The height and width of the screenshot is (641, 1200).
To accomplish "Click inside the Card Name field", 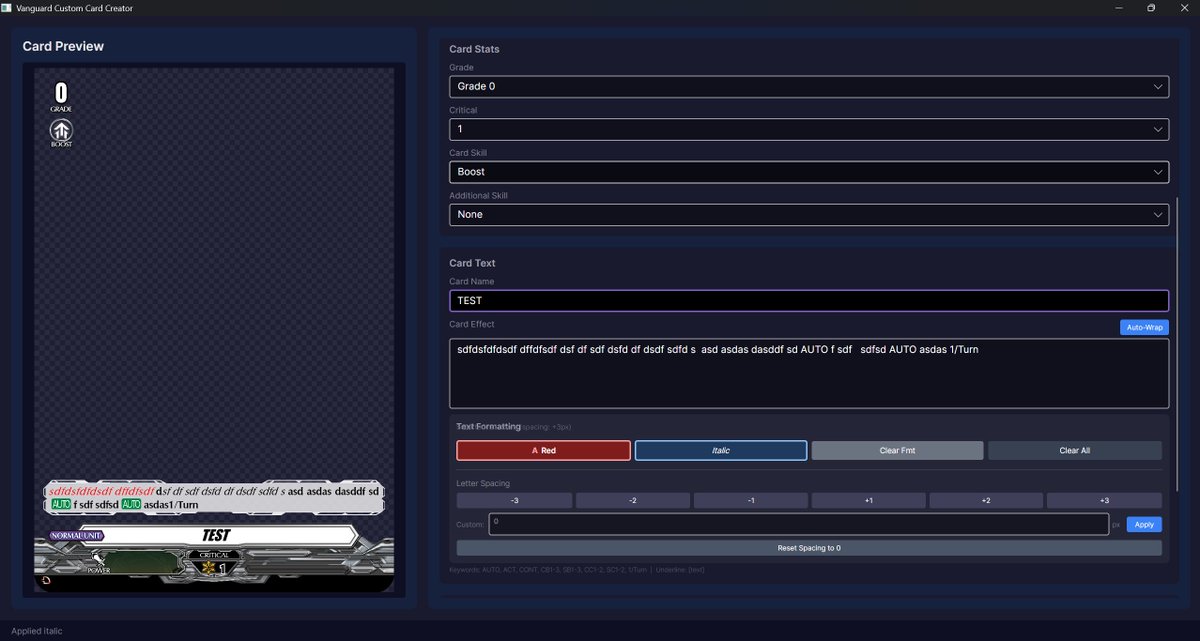I will tap(808, 300).
